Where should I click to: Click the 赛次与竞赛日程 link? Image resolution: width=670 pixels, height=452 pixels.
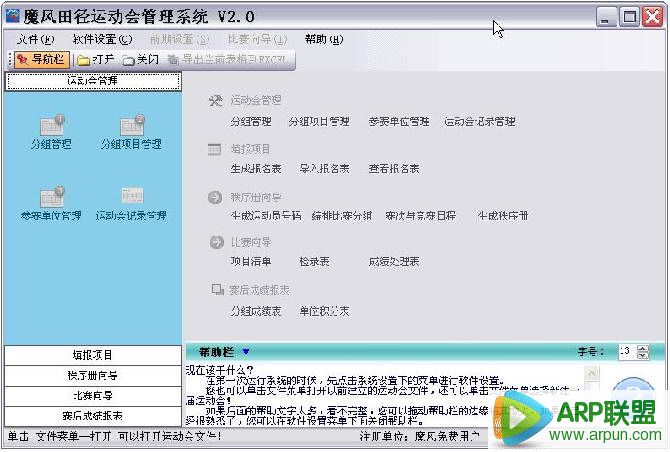(420, 216)
